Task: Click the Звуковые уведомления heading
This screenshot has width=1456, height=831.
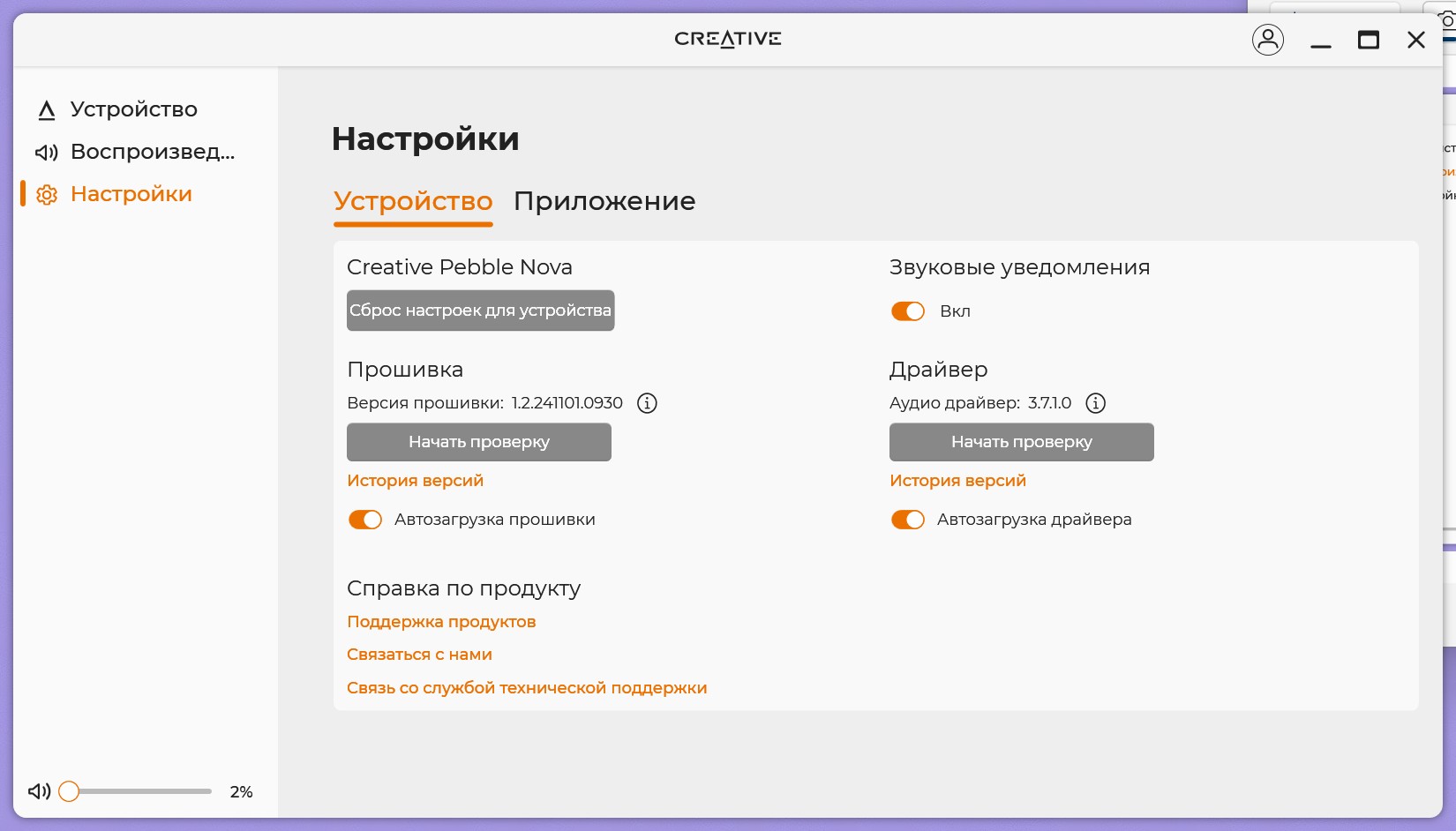Action: (x=1020, y=267)
